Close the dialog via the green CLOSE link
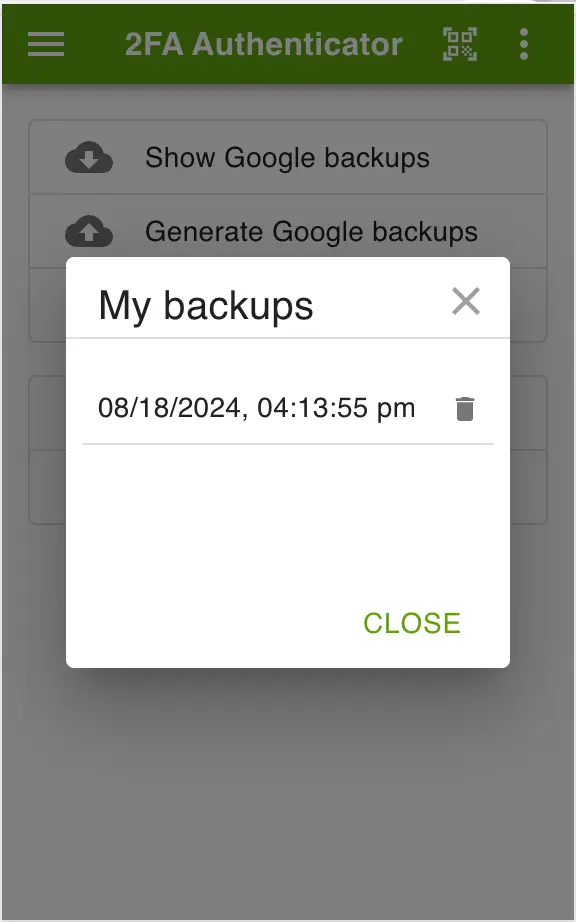 [x=411, y=623]
